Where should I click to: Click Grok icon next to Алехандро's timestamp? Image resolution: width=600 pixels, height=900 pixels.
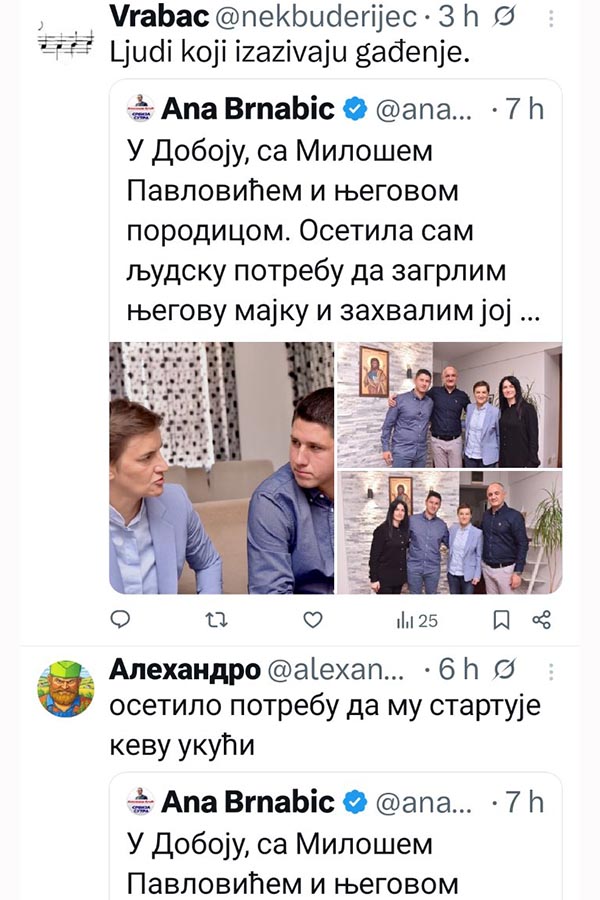504,669
